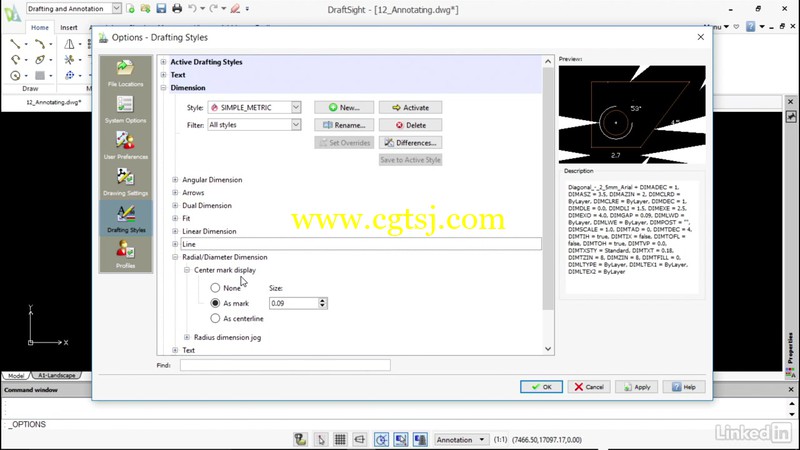Click the Activate style button
The image size is (800, 450).
point(410,108)
